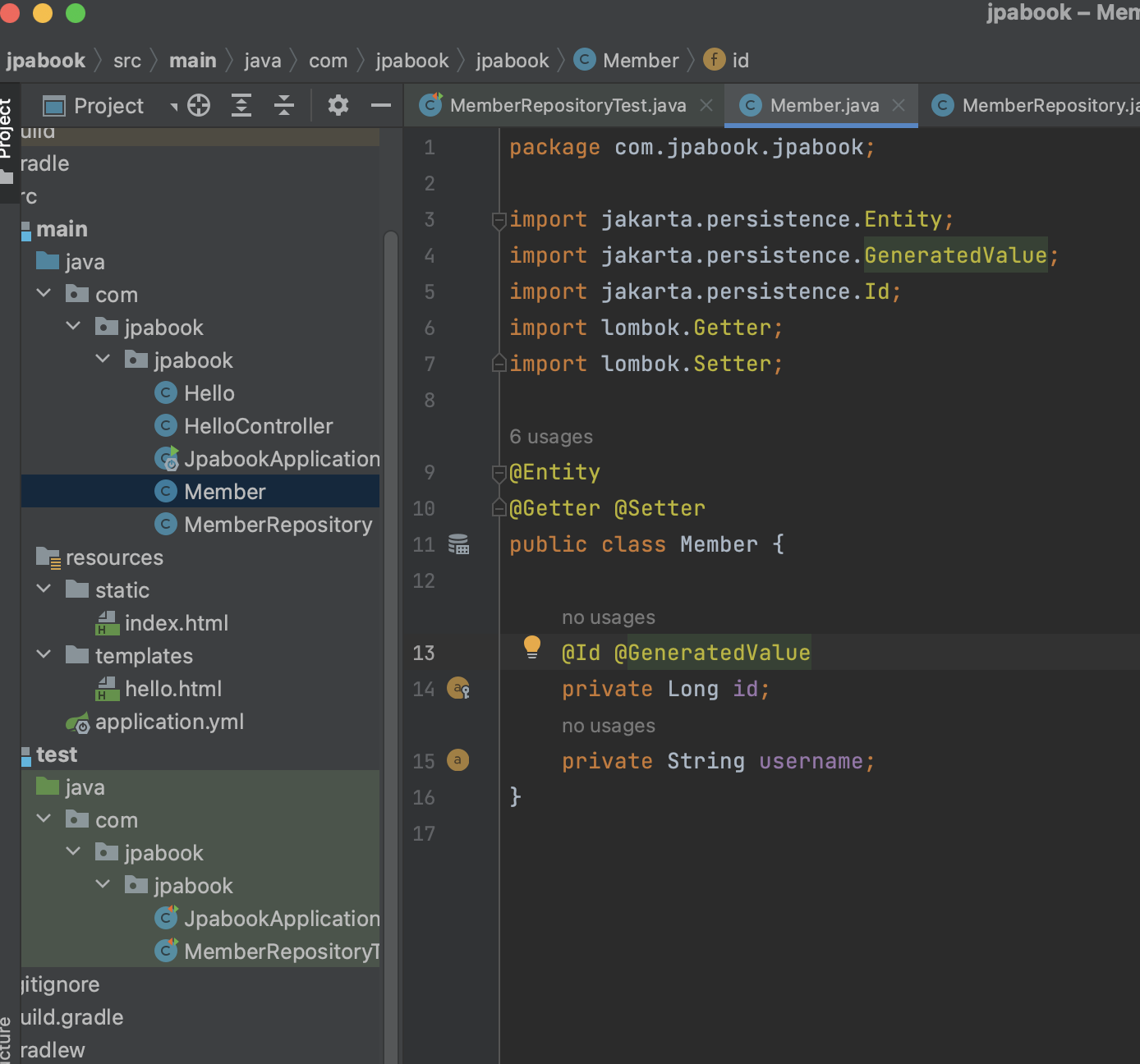Hide the Project tool window with the minus icon

coord(381,105)
